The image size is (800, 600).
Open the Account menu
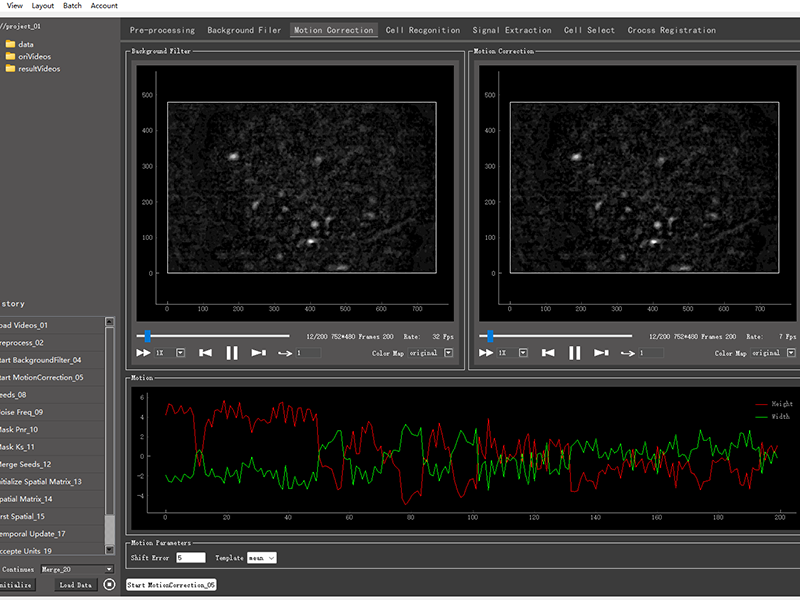click(x=104, y=6)
